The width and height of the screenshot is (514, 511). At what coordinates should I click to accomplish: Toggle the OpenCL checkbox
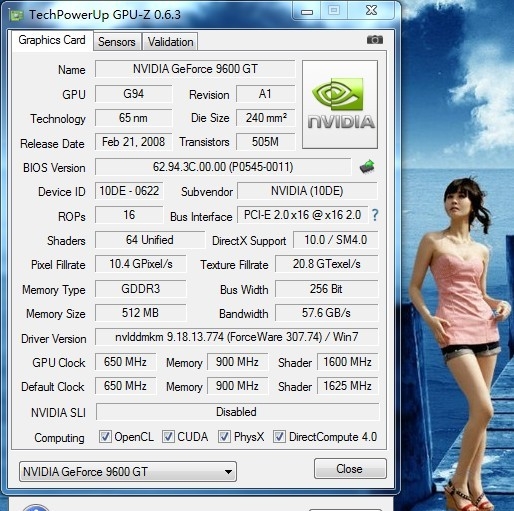[x=105, y=436]
